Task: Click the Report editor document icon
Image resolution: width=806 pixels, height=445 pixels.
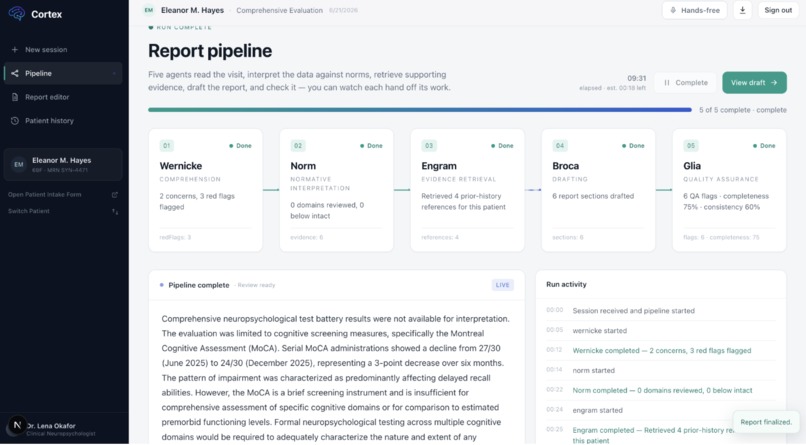Action: pyautogui.click(x=14, y=97)
